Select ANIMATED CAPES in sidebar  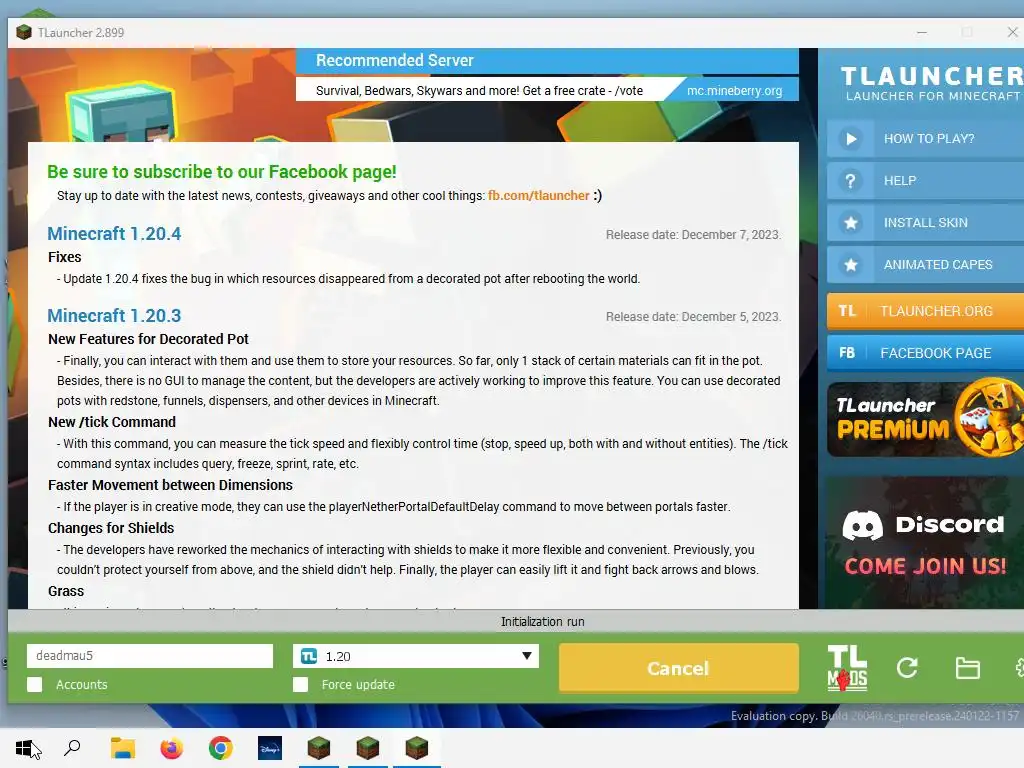(925, 264)
